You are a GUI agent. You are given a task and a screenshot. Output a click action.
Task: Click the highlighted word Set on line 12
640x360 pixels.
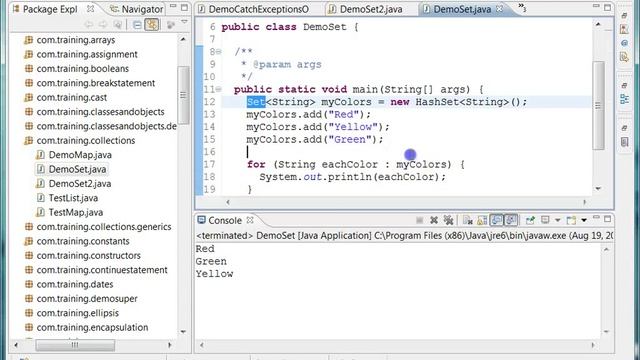(256, 102)
